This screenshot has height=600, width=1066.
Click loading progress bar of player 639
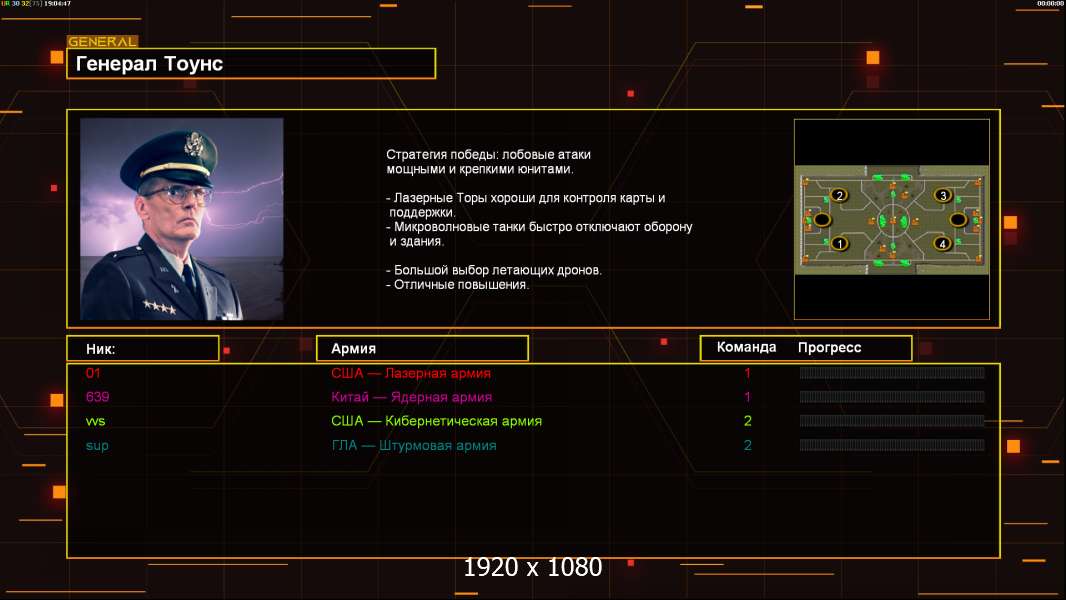point(892,397)
